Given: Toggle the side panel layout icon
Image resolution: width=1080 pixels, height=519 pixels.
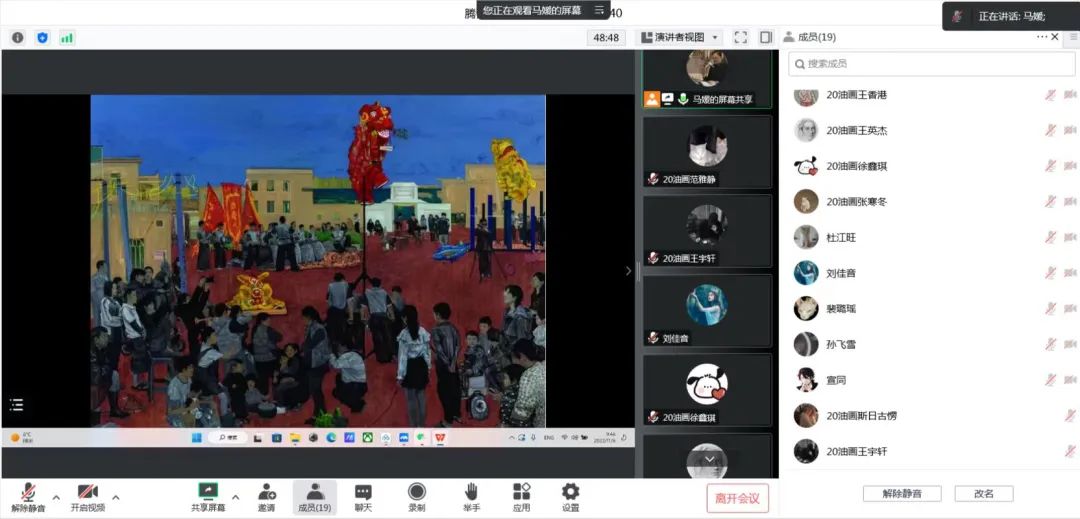Looking at the screenshot, I should (x=766, y=37).
